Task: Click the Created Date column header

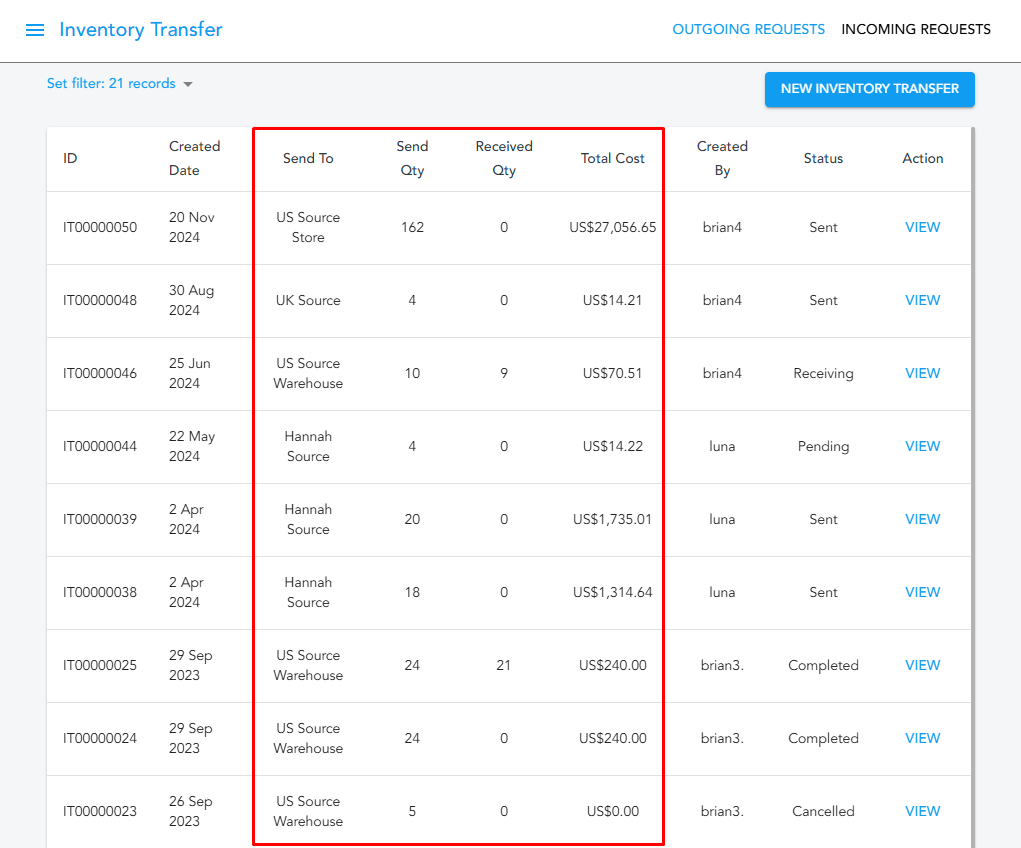Action: point(194,158)
